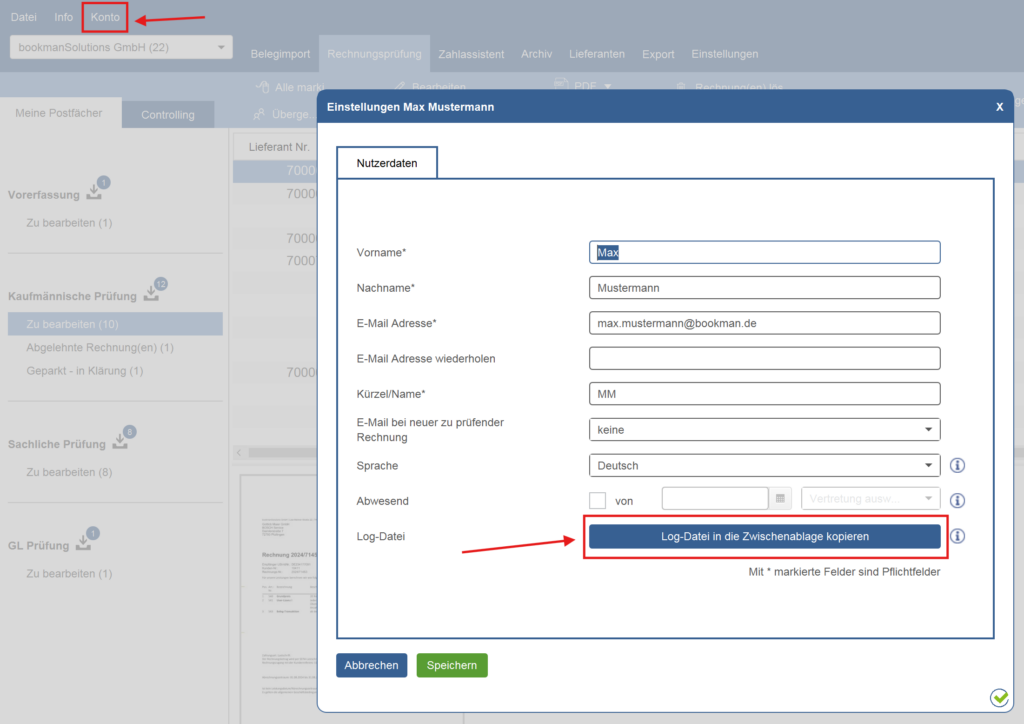Switch to Rechnungsprüfung tab
The image size is (1024, 724).
[374, 54]
